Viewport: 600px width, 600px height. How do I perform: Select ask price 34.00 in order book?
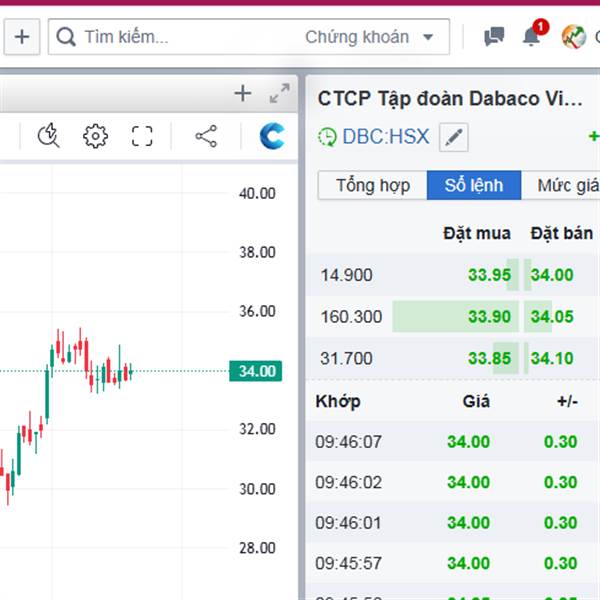click(x=552, y=275)
